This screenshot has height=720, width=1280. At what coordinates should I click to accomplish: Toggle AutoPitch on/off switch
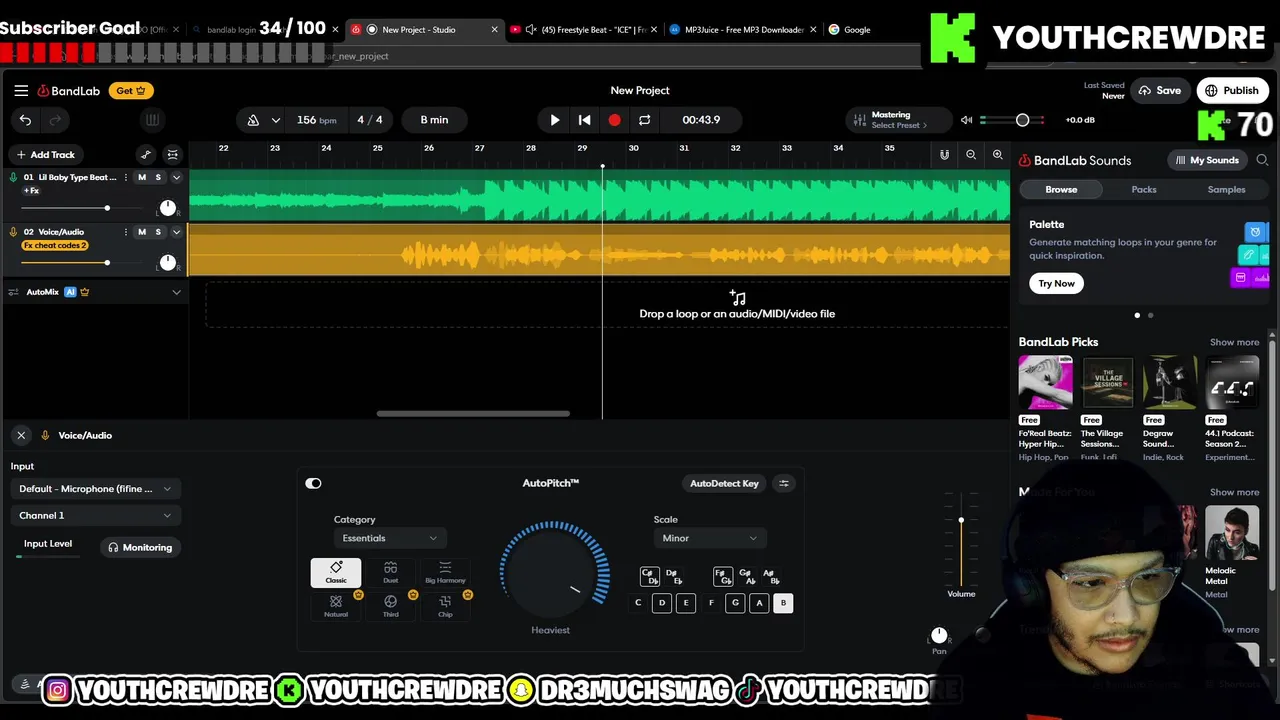click(313, 483)
